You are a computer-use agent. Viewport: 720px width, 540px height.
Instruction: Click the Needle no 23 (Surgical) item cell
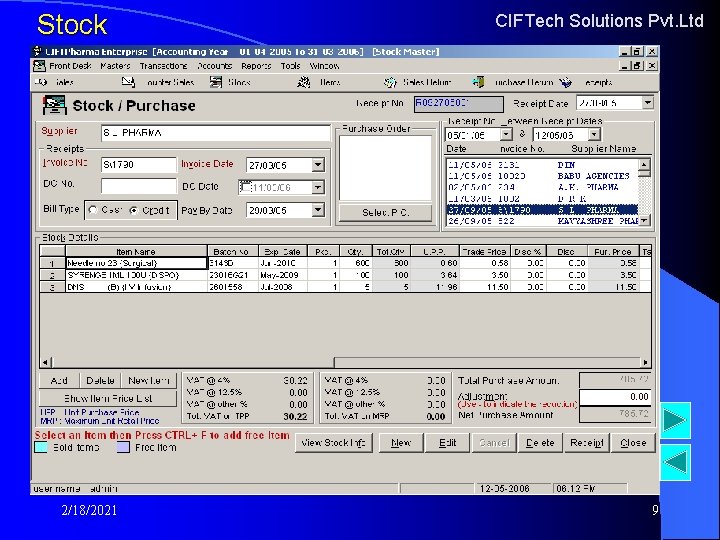coord(136,263)
